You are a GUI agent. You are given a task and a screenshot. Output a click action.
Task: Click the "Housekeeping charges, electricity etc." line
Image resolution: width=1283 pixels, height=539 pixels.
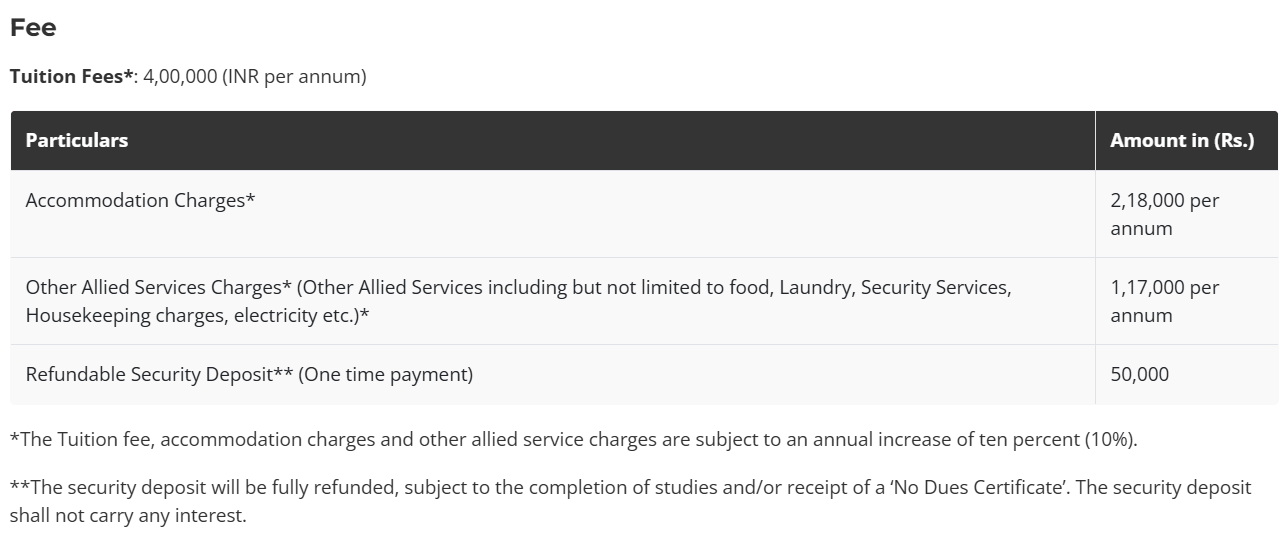(x=198, y=315)
